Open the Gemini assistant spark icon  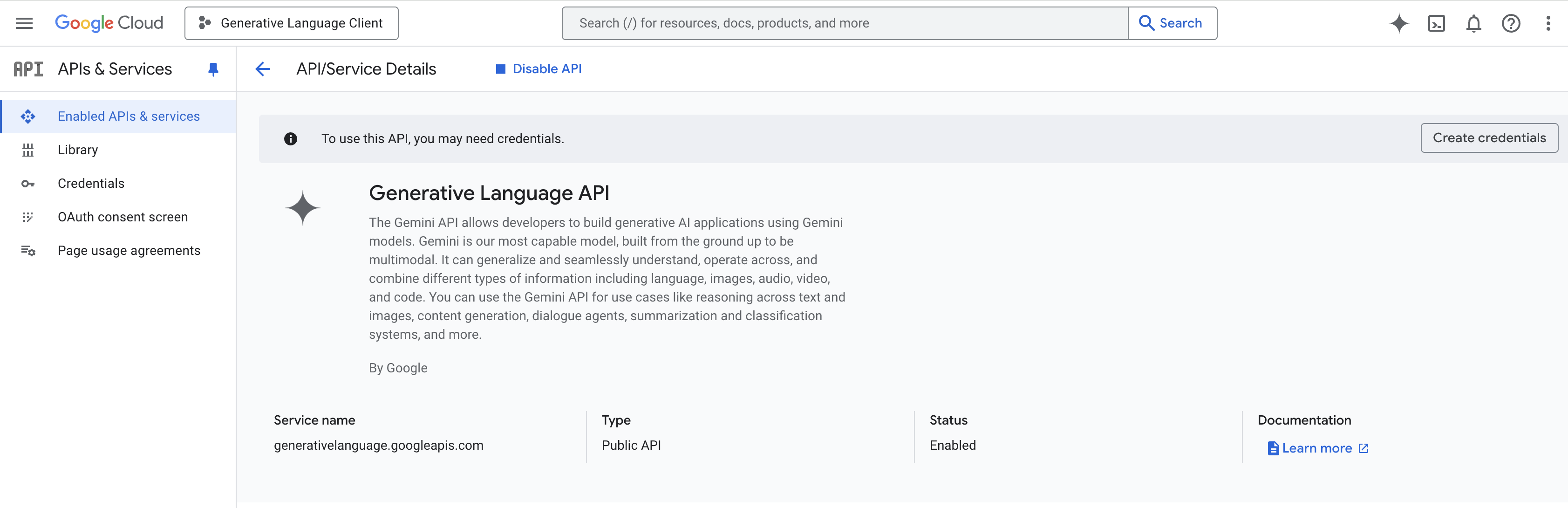coord(1399,23)
